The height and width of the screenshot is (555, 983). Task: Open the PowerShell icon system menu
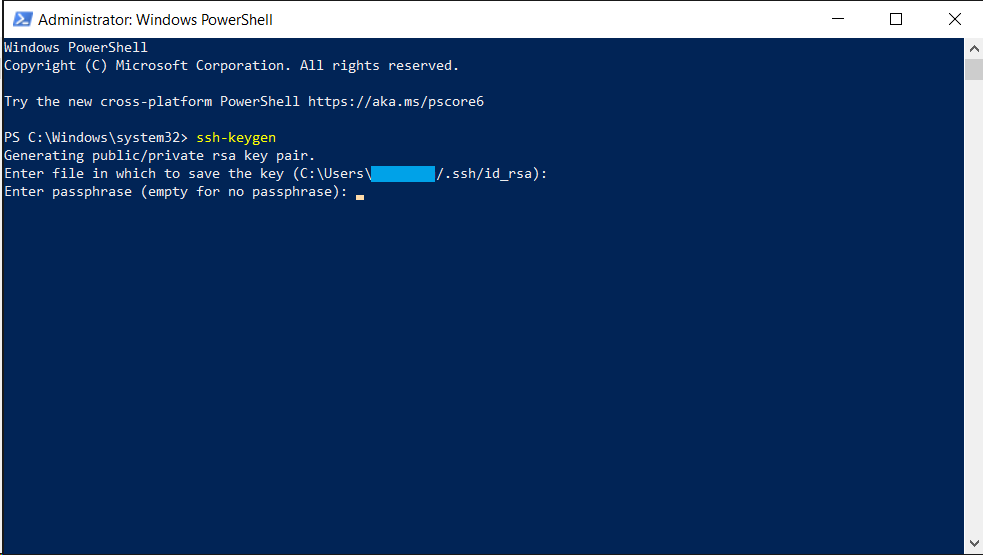click(20, 19)
